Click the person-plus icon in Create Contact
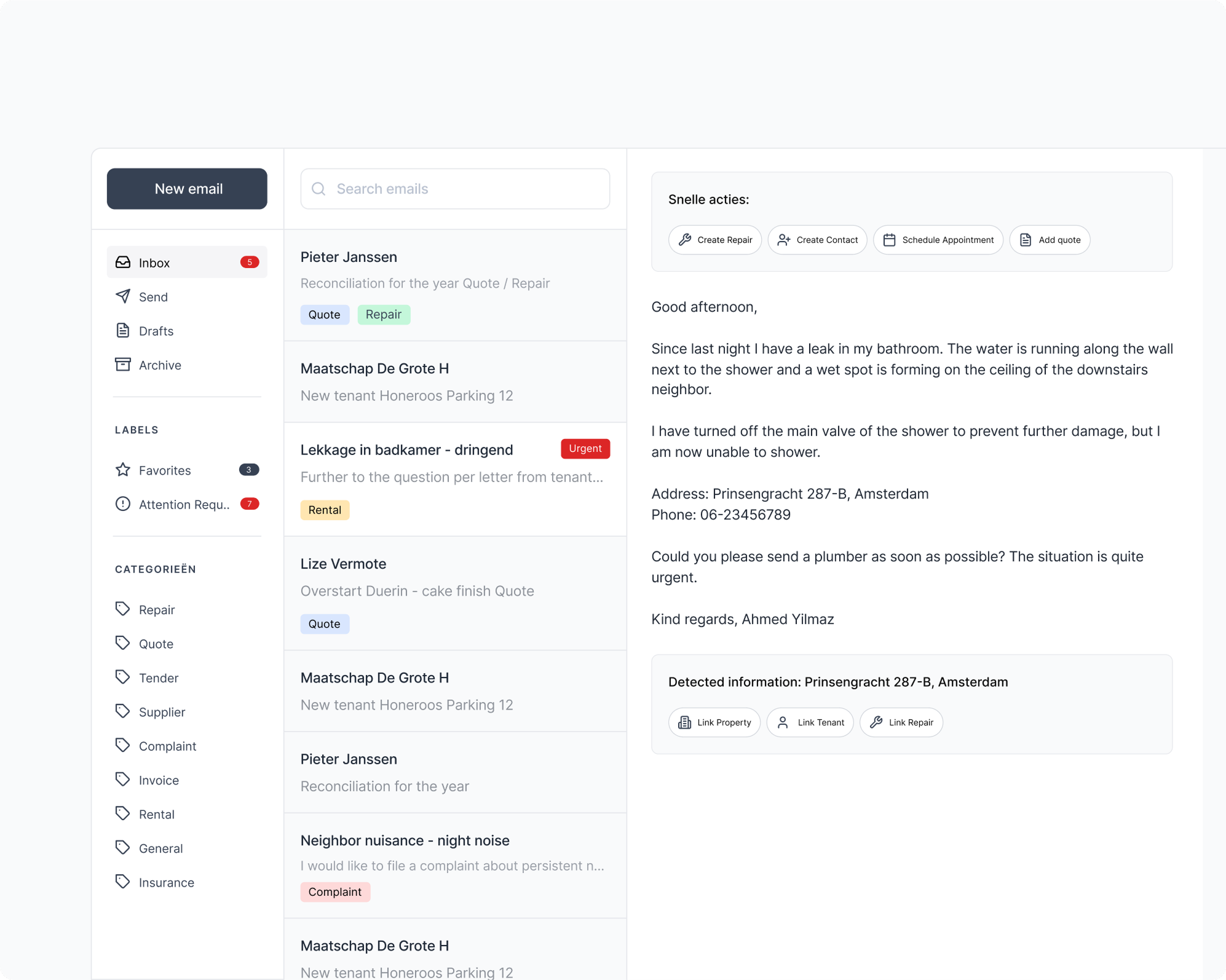1226x980 pixels. pos(784,240)
